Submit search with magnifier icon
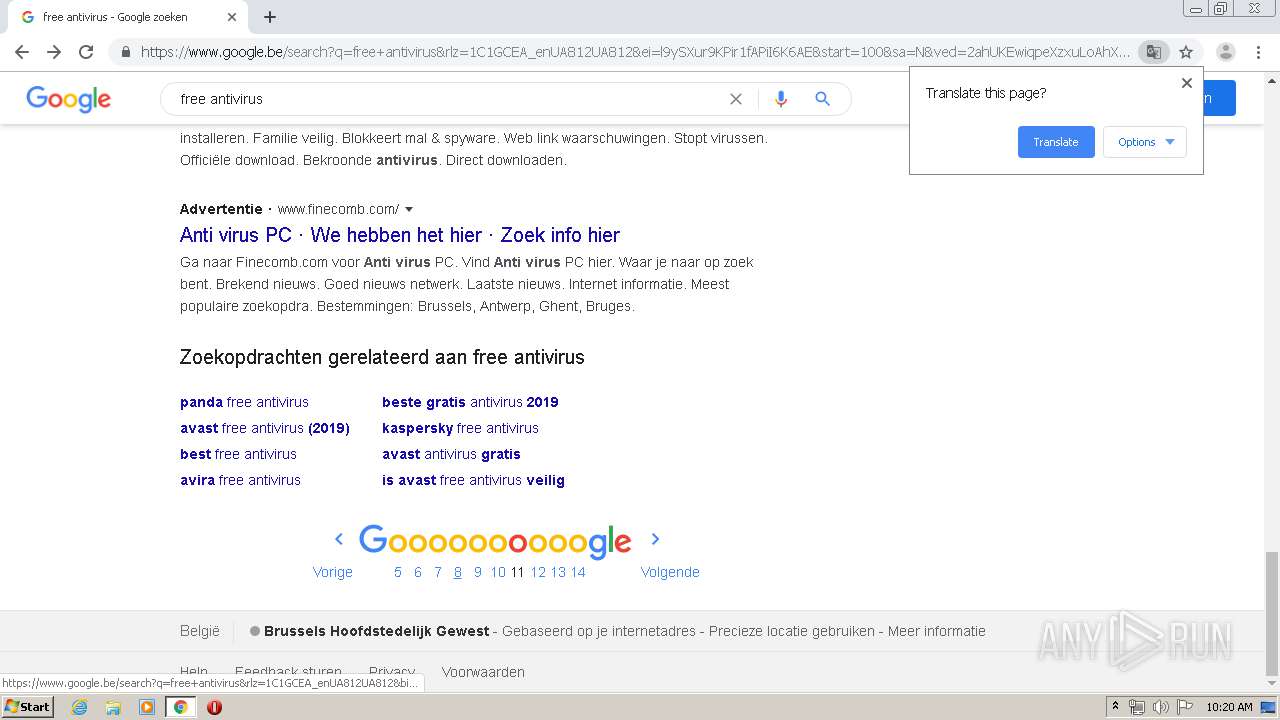1280x720 pixels. [x=822, y=99]
